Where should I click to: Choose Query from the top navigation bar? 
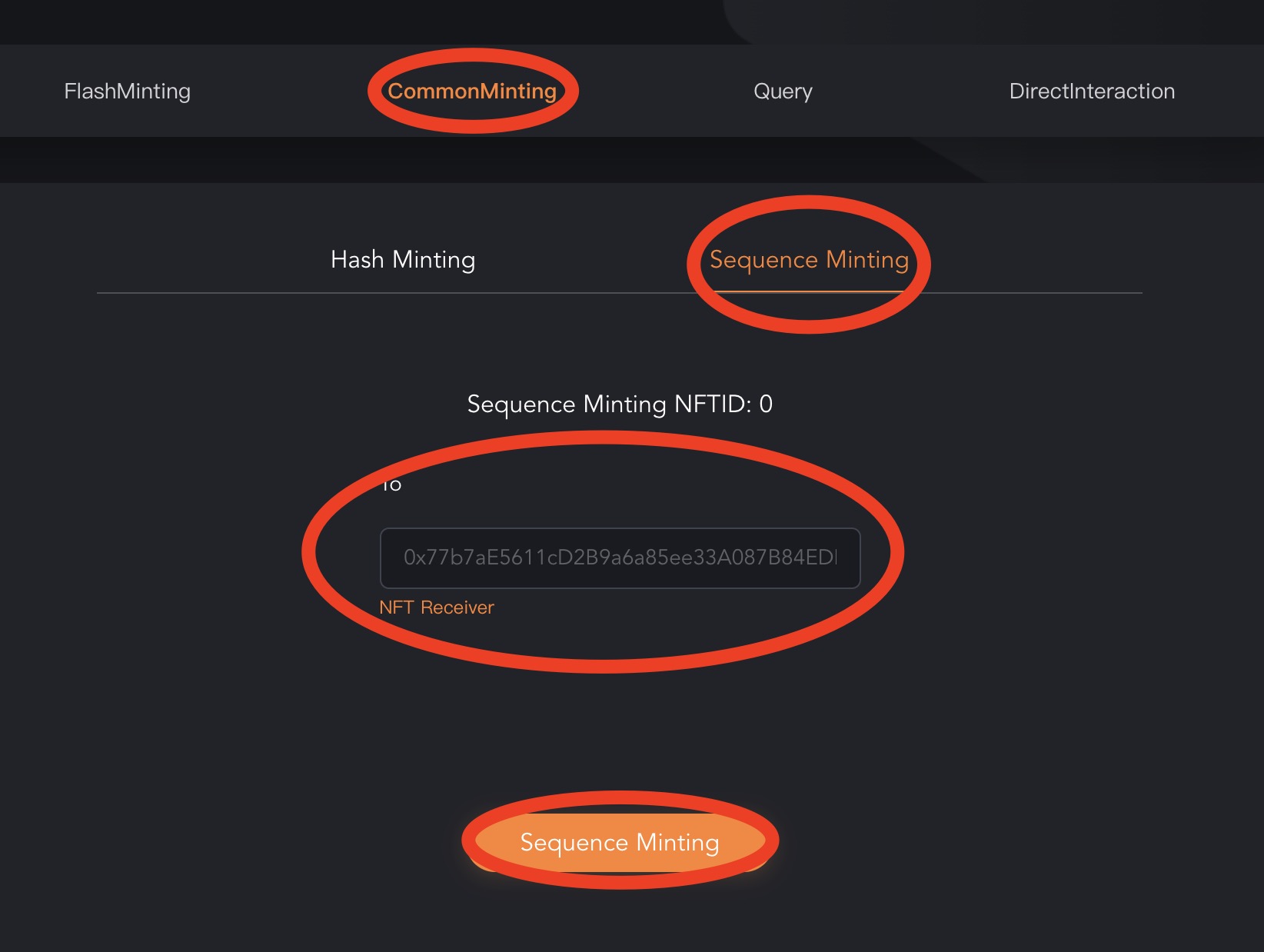click(x=783, y=92)
